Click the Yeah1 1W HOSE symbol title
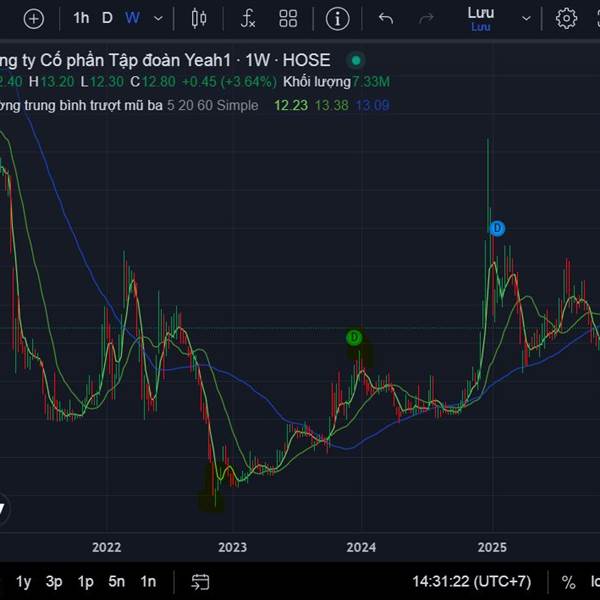The height and width of the screenshot is (600, 600). pyautogui.click(x=165, y=60)
